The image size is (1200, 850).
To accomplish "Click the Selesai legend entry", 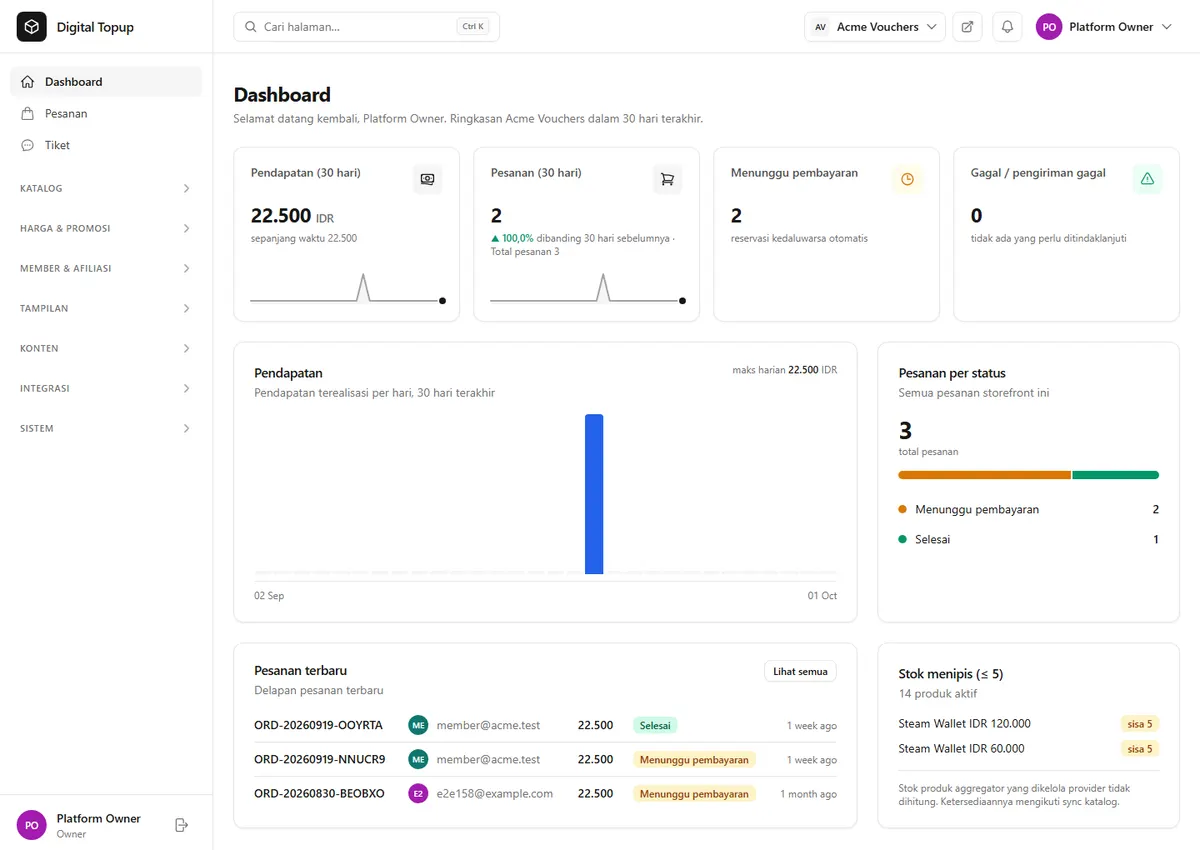I will 1028,539.
